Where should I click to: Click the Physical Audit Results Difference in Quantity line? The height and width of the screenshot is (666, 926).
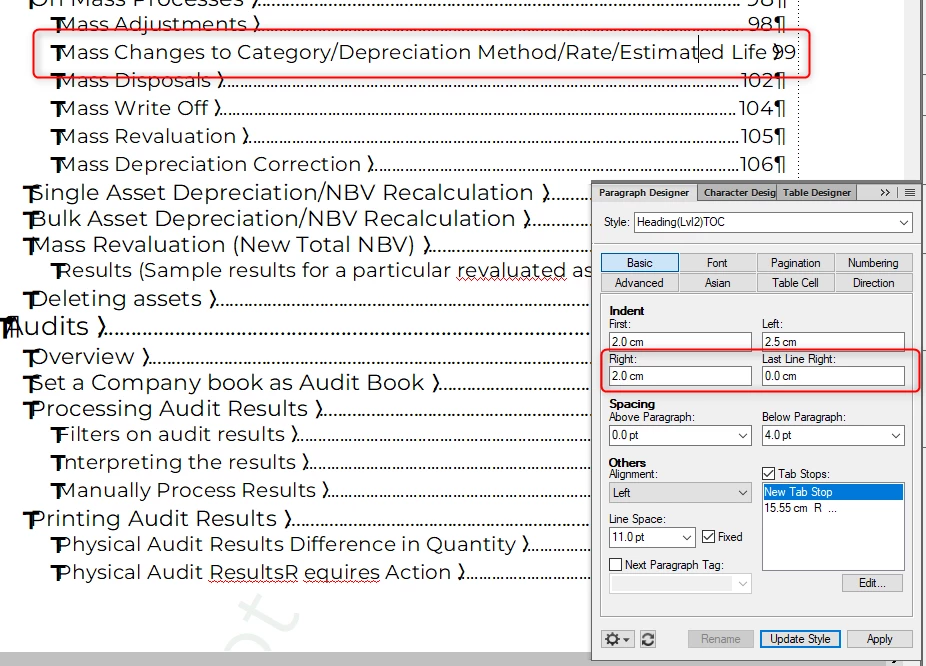click(321, 545)
